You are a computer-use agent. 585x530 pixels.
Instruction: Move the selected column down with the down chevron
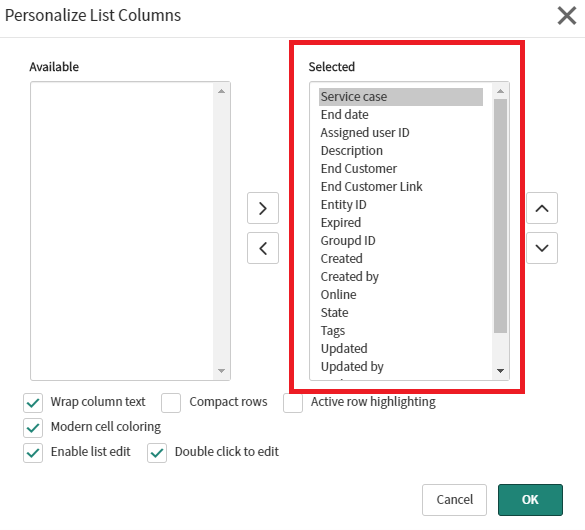tap(542, 248)
